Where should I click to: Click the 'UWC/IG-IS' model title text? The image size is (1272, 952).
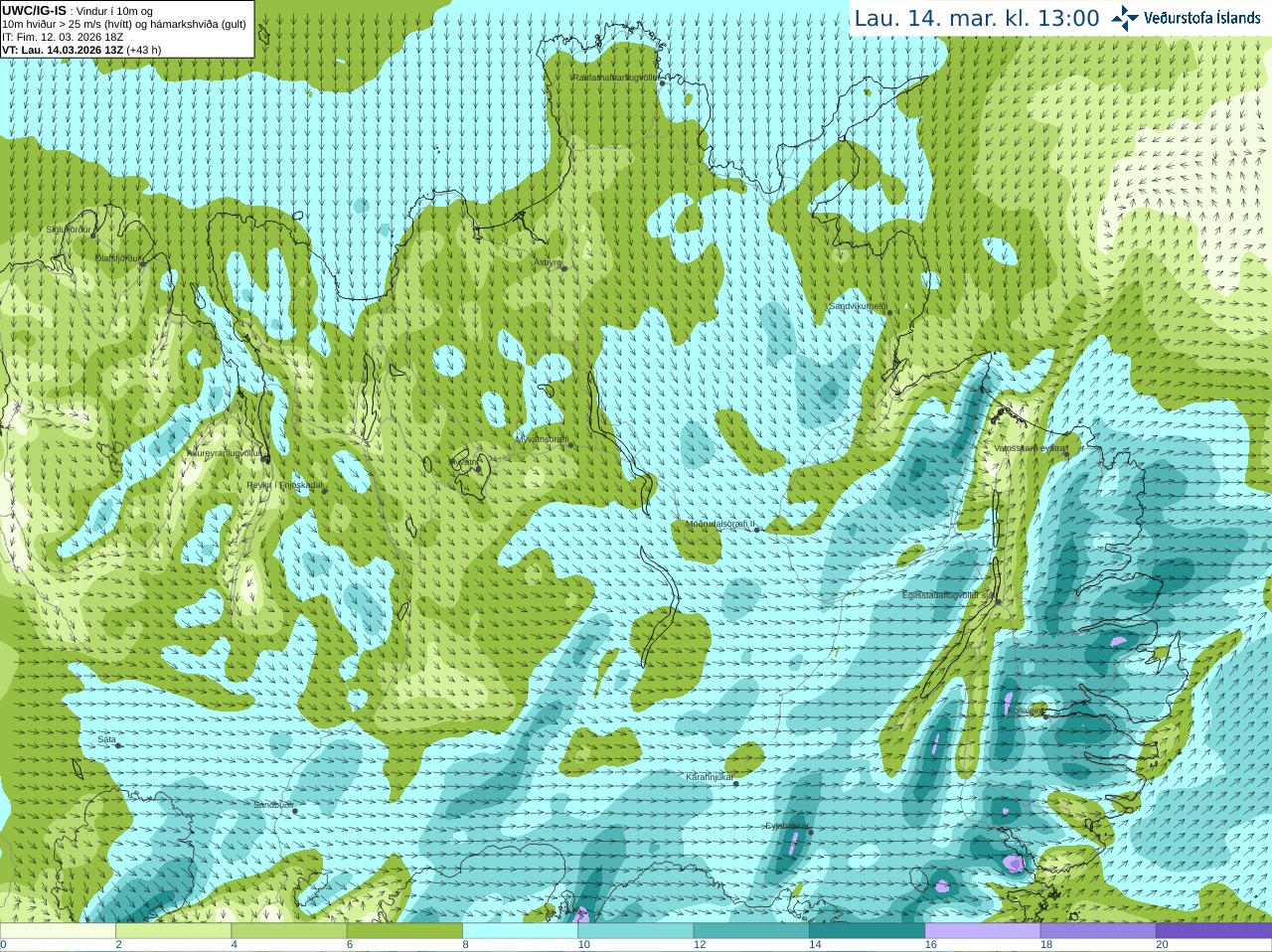[34, 10]
